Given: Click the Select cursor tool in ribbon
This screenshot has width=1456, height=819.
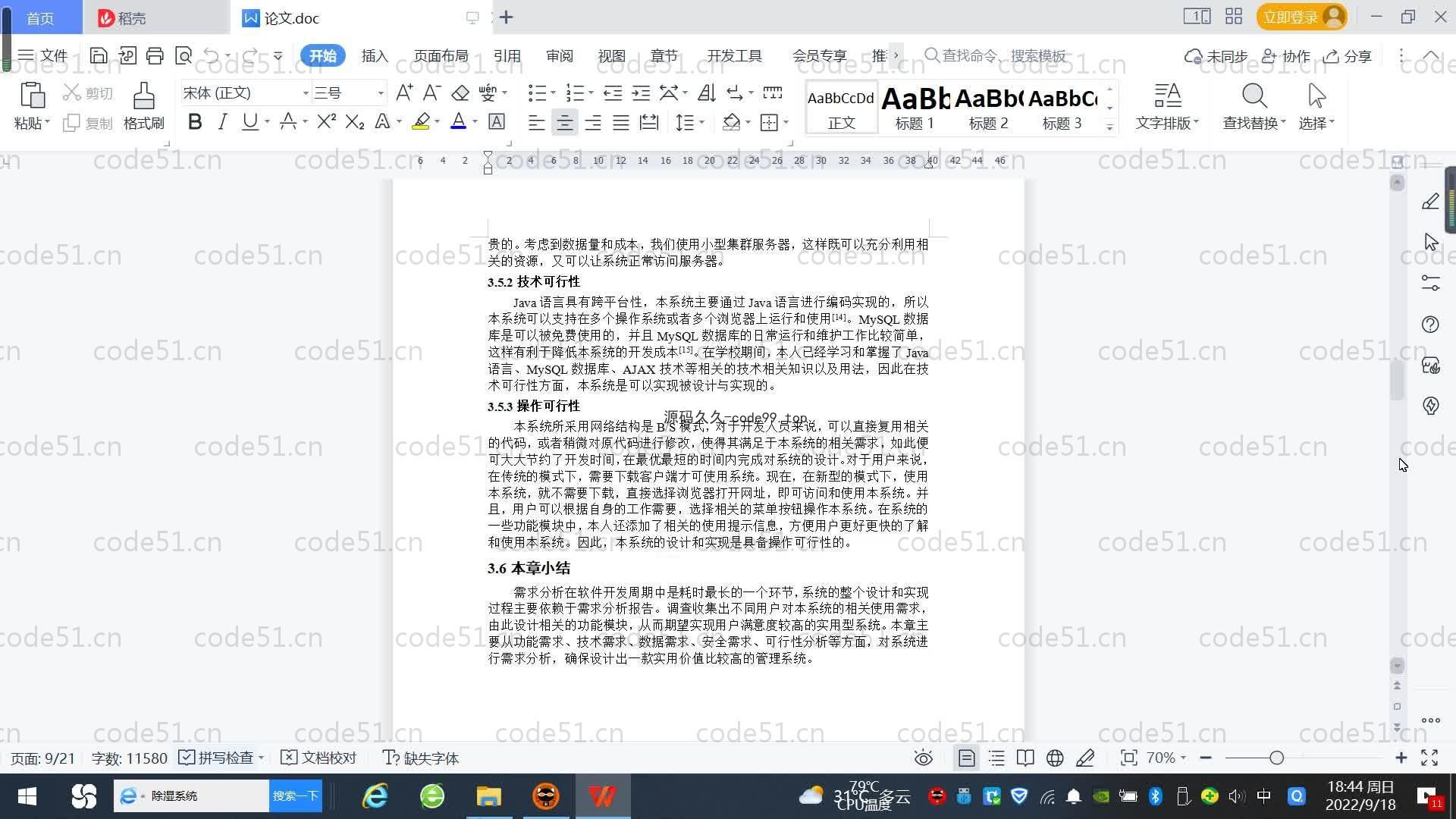Looking at the screenshot, I should 1316,96.
